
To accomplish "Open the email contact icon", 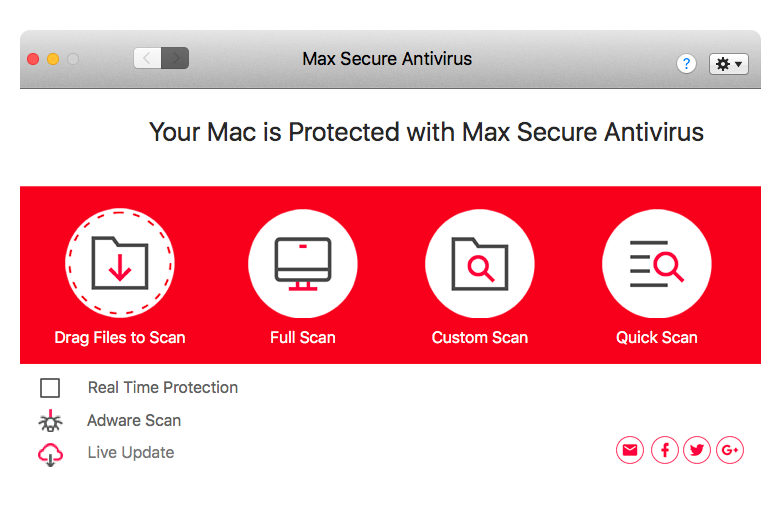I will pyautogui.click(x=630, y=450).
